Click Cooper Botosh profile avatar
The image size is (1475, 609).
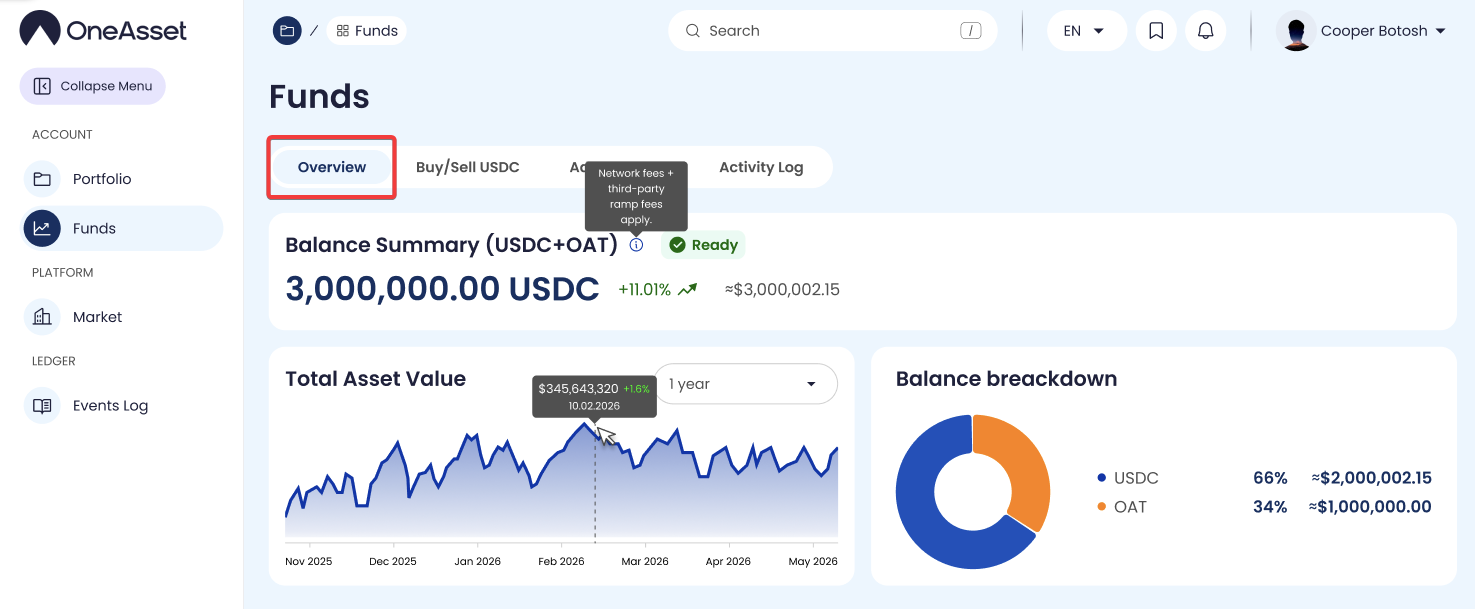[1296, 31]
